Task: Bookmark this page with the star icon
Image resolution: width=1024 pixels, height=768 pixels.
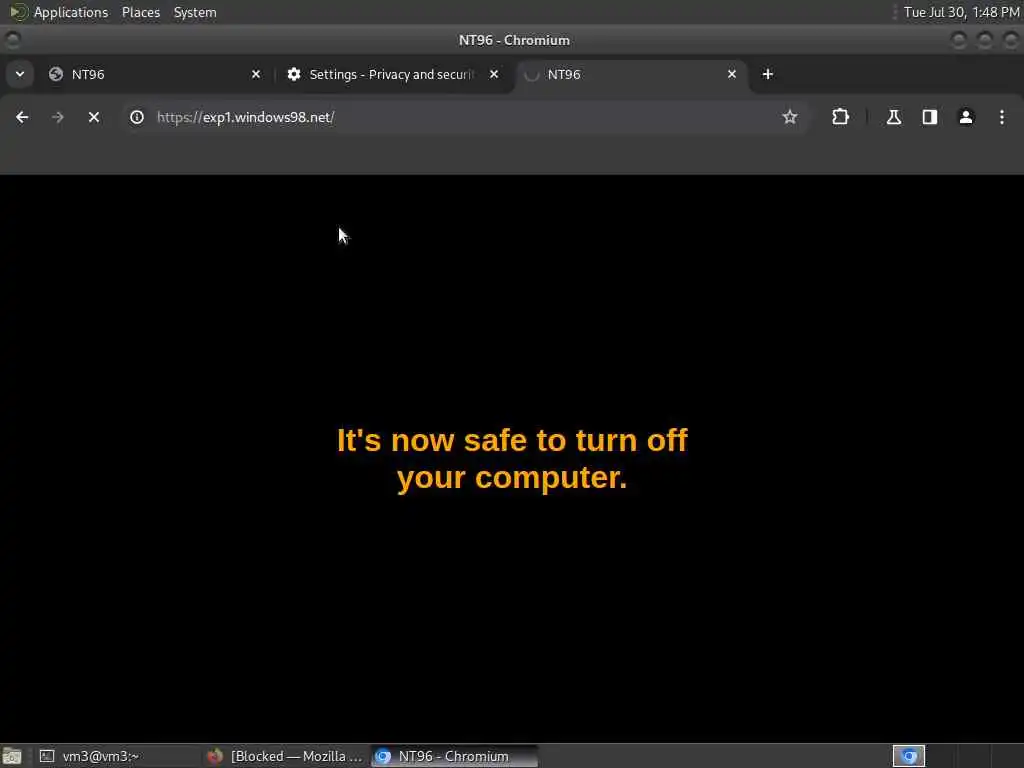Action: [x=790, y=117]
